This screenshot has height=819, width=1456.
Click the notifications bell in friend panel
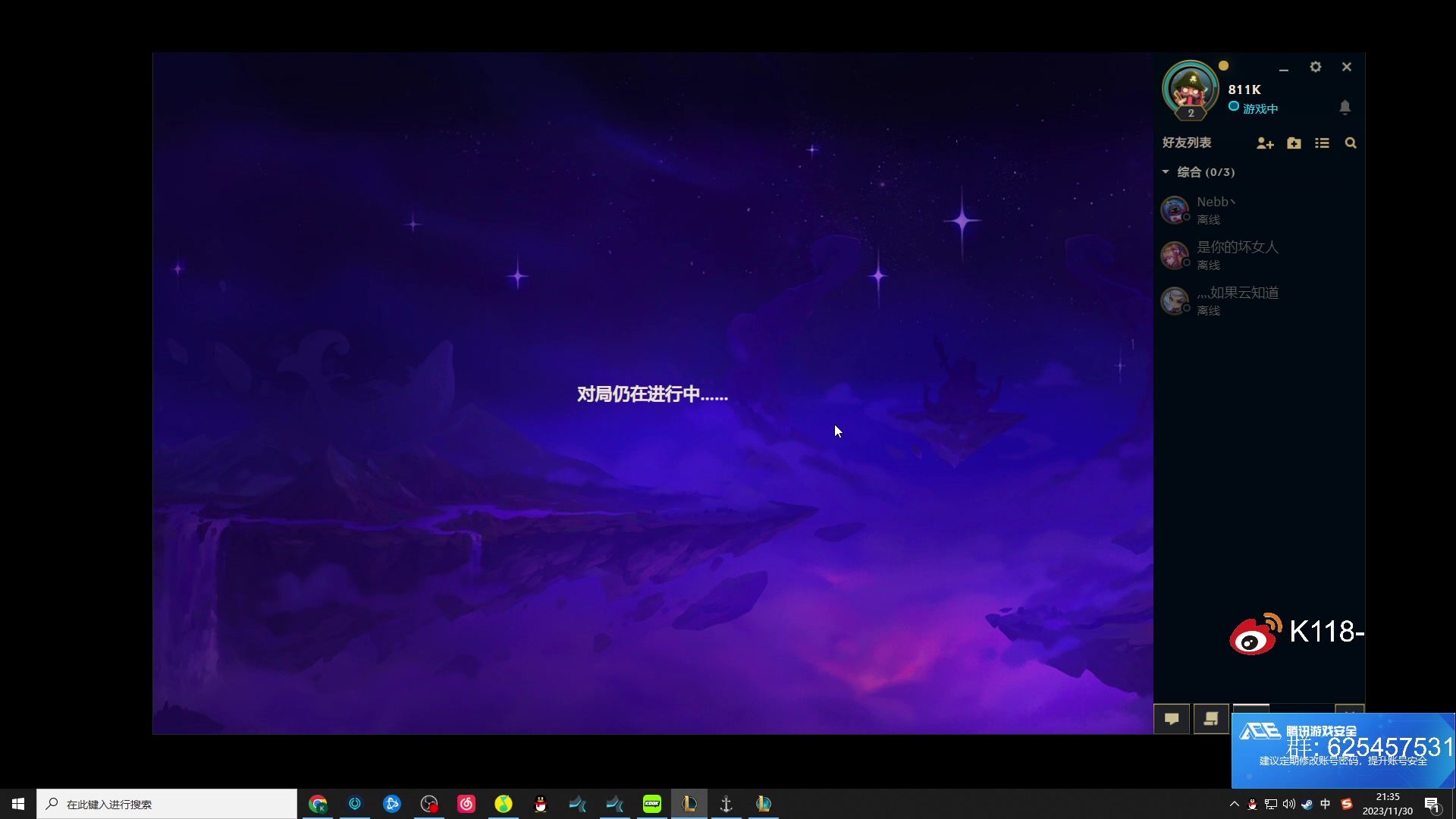(x=1345, y=107)
